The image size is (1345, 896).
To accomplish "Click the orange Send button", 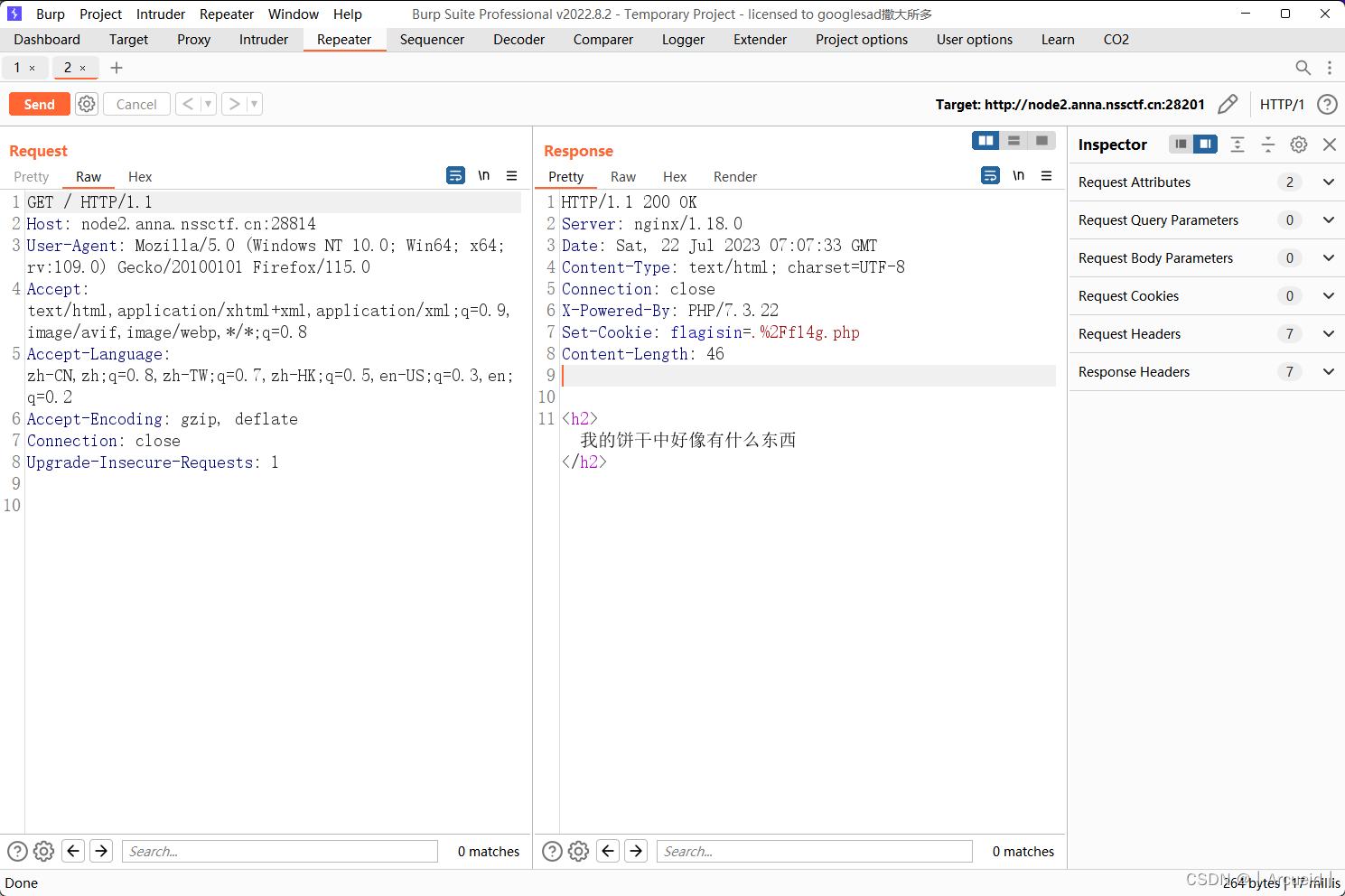I will click(40, 105).
